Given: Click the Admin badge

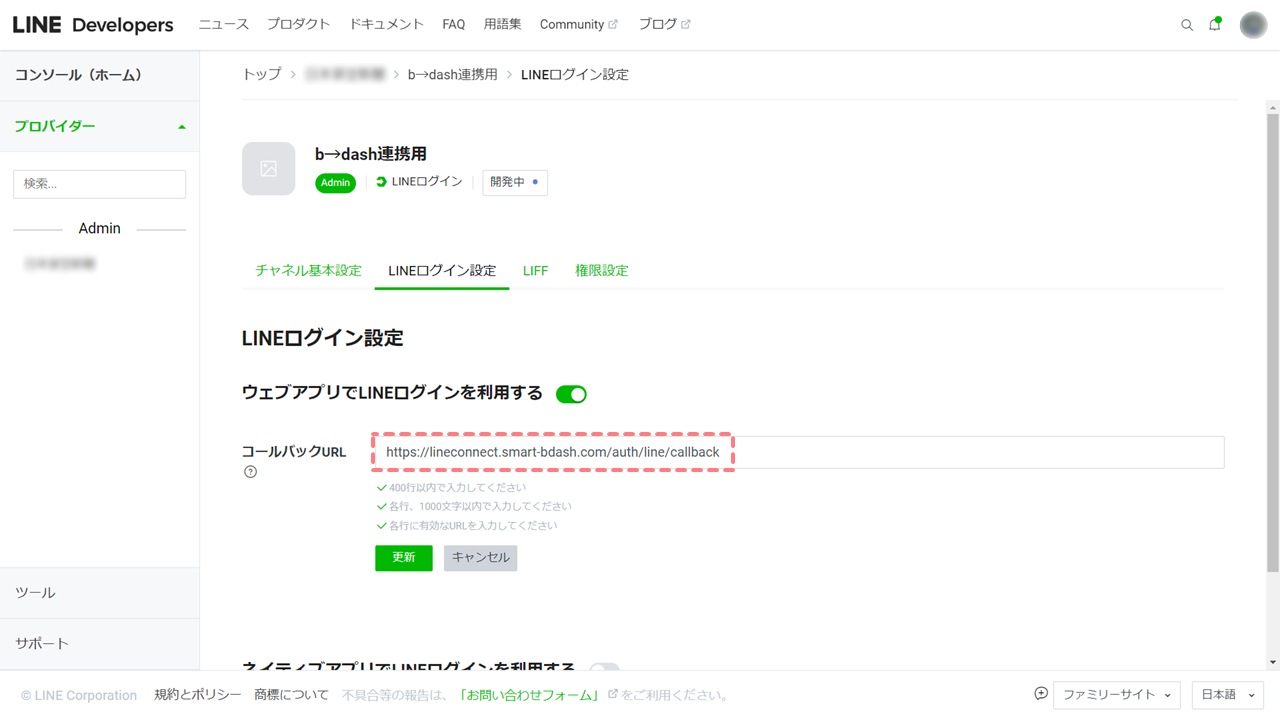Looking at the screenshot, I should pos(335,183).
